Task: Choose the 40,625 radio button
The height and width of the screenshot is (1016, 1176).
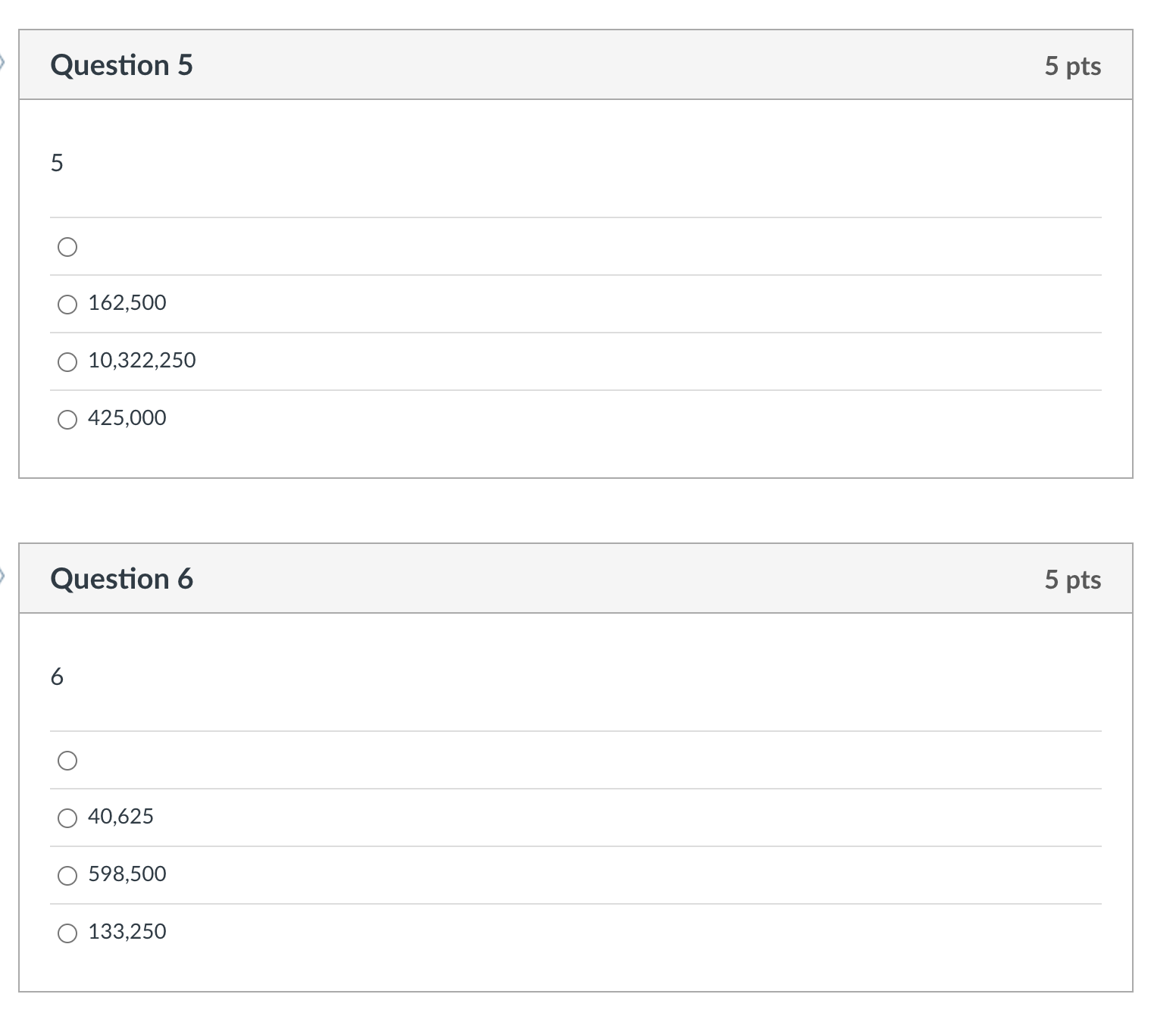Action: click(x=67, y=818)
